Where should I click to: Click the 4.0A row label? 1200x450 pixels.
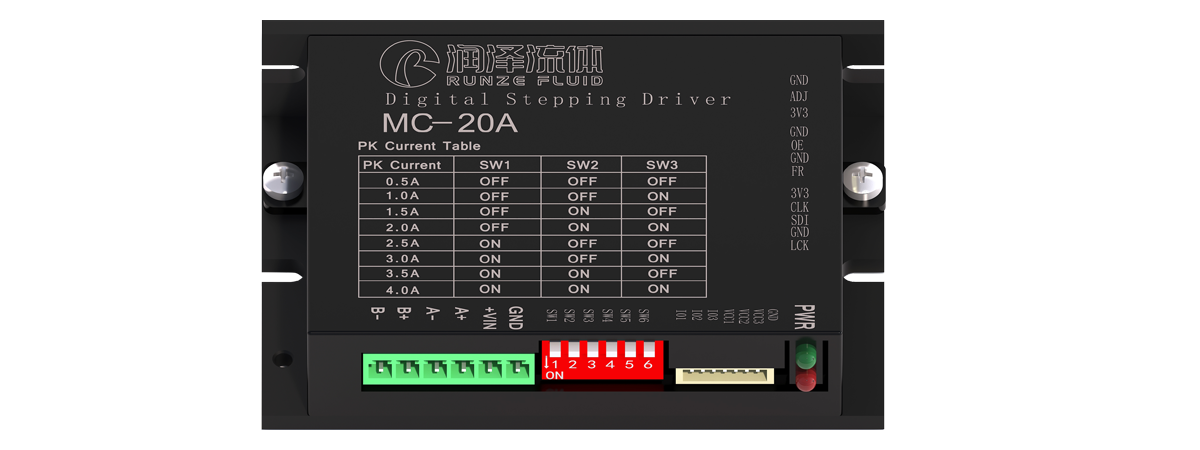pyautogui.click(x=402, y=289)
